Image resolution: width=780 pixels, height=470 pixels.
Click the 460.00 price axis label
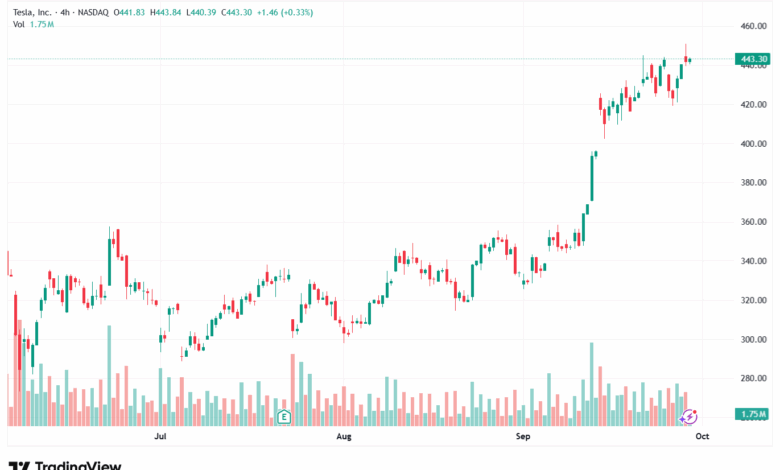click(753, 26)
